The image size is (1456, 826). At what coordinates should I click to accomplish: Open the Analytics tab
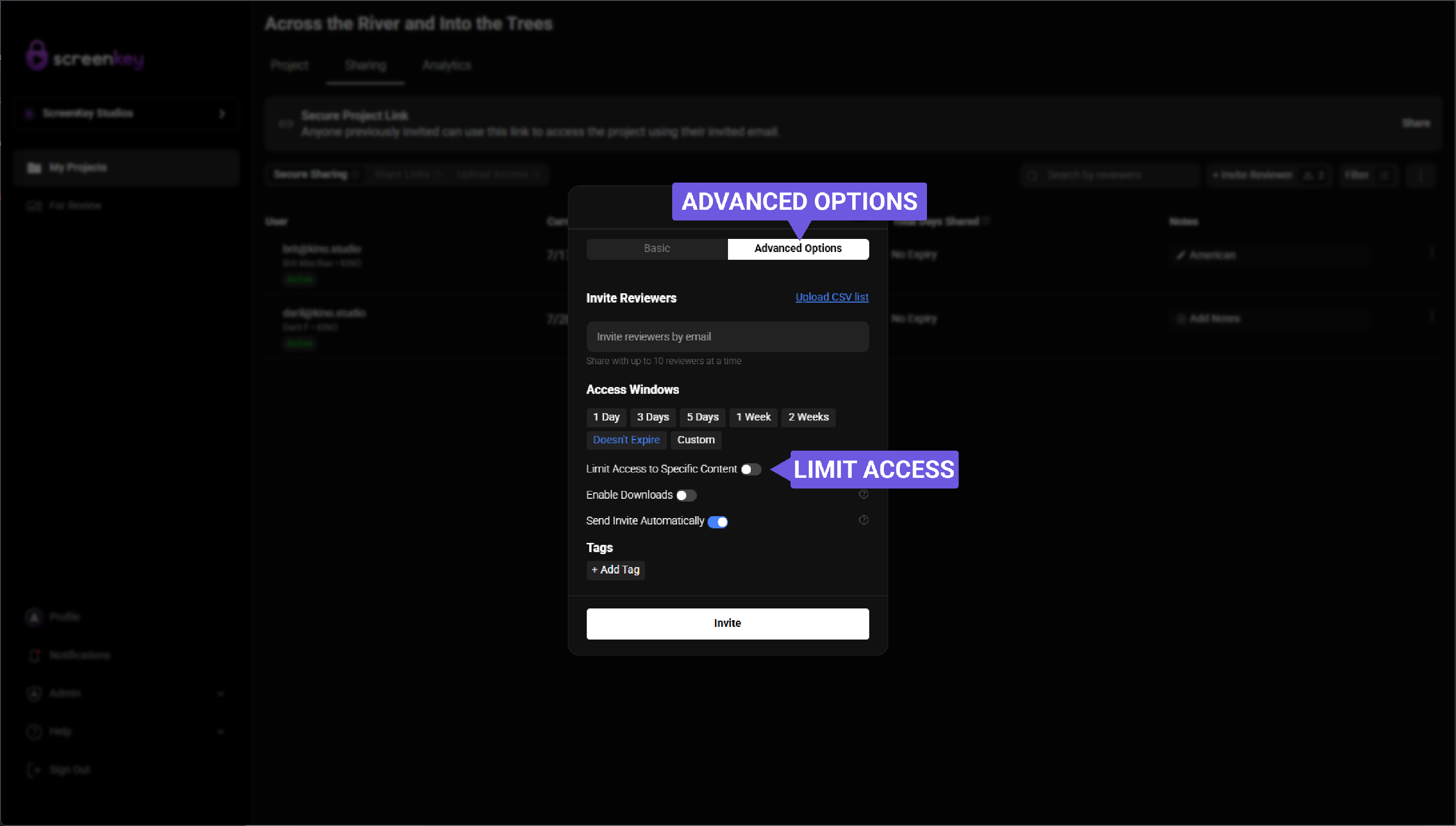(x=447, y=65)
